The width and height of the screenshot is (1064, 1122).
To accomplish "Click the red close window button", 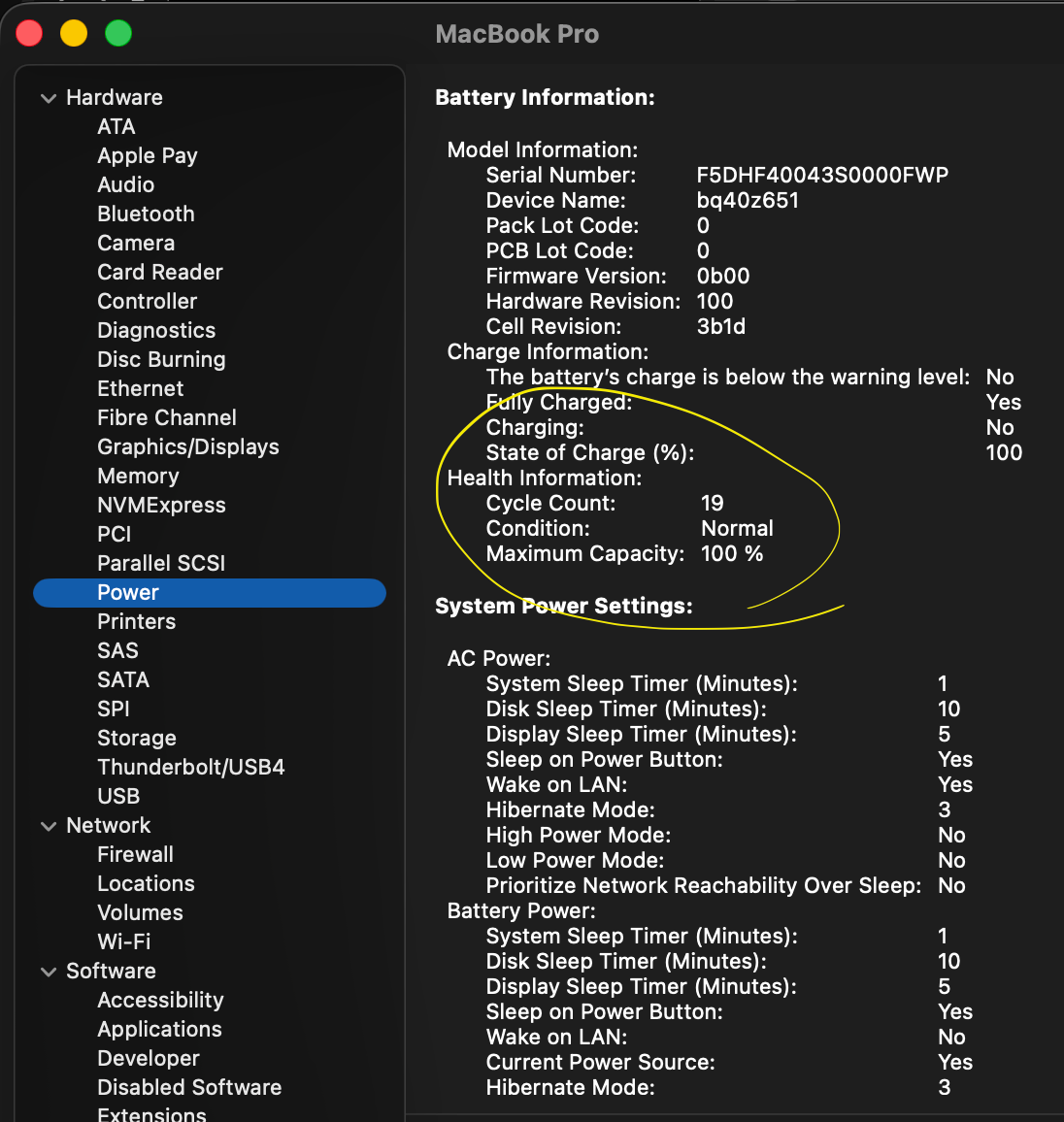I will pos(30,33).
